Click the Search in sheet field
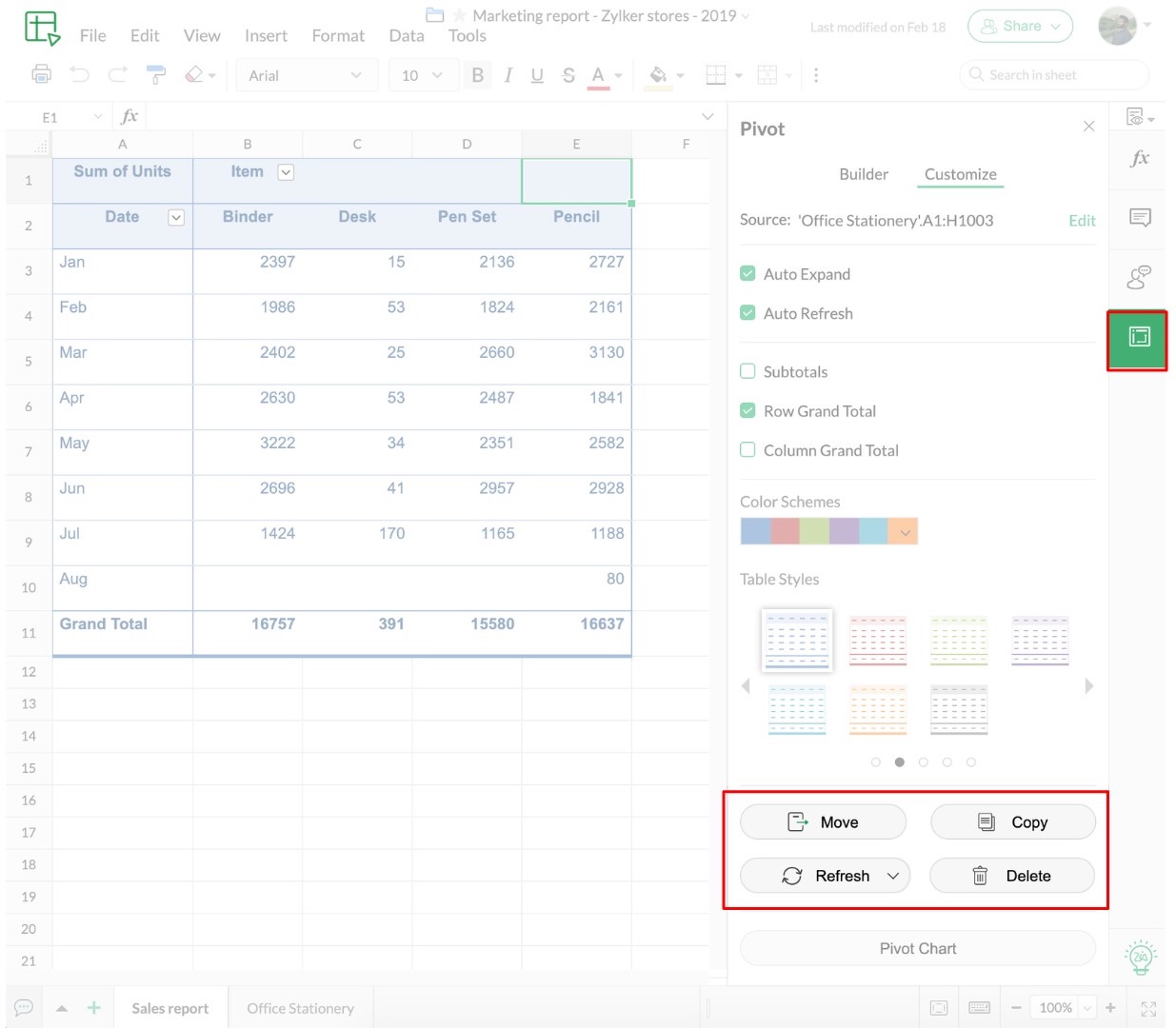The width and height of the screenshot is (1176, 1028). tap(1054, 75)
